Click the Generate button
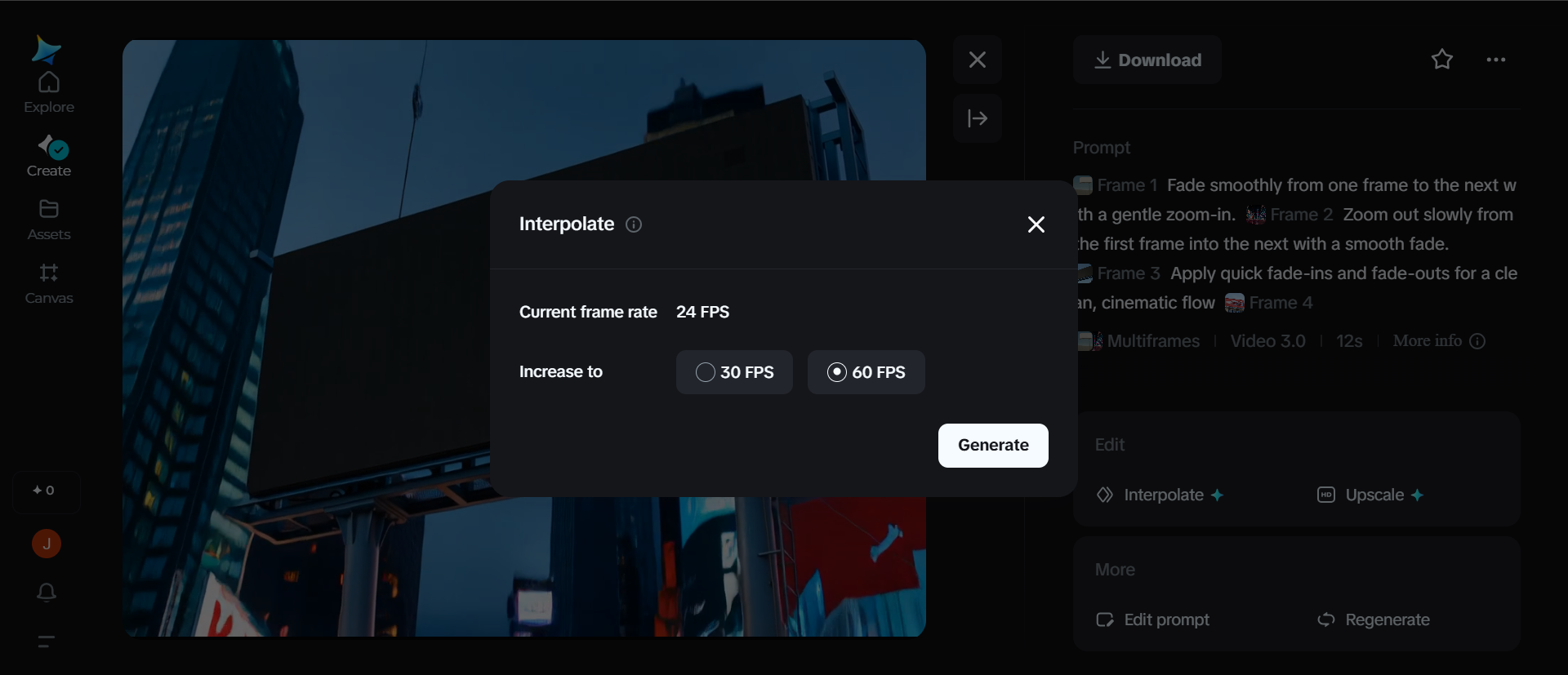The height and width of the screenshot is (675, 1568). coord(993,446)
